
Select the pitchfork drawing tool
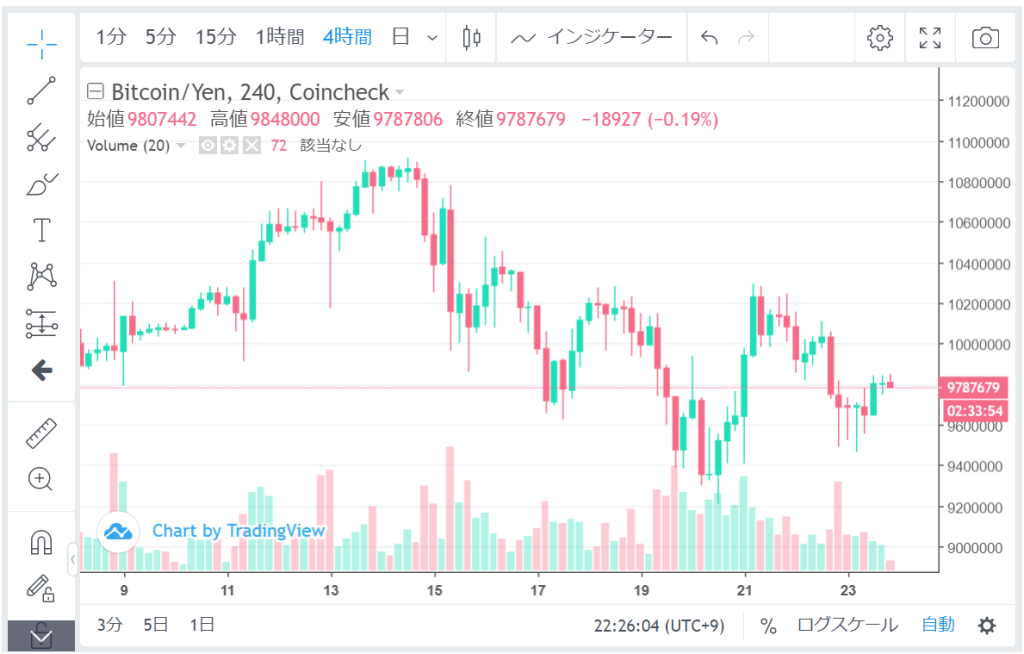coord(41,137)
